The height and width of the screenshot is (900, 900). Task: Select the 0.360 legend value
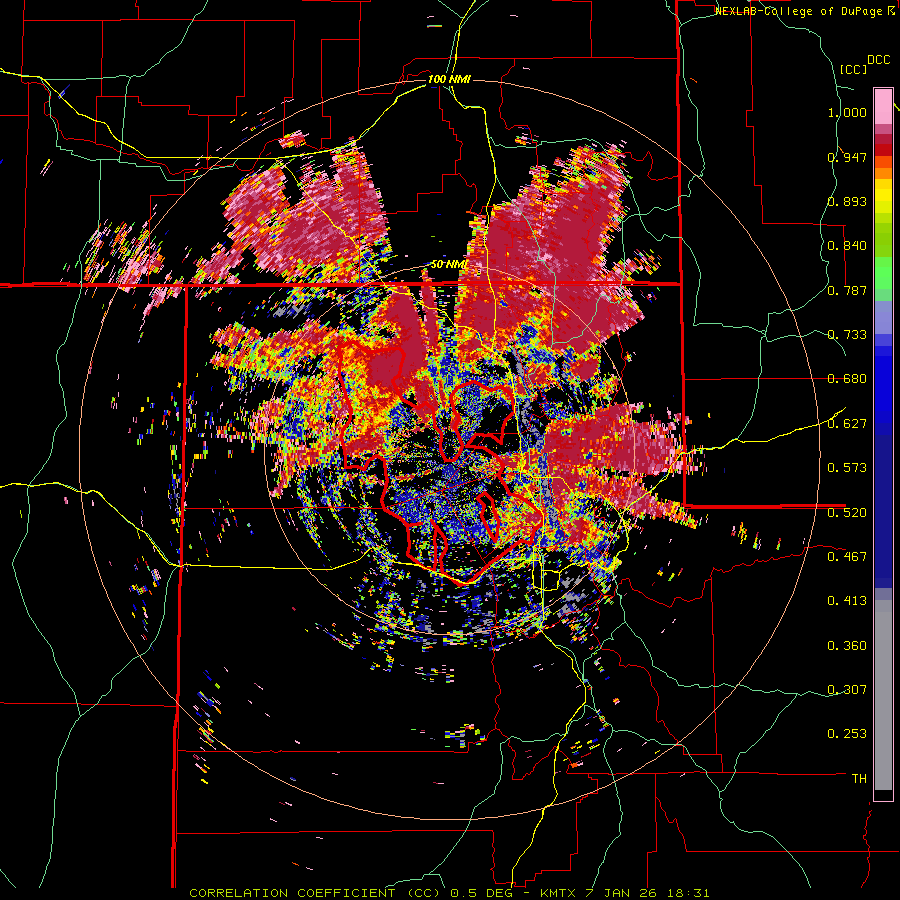[847, 646]
